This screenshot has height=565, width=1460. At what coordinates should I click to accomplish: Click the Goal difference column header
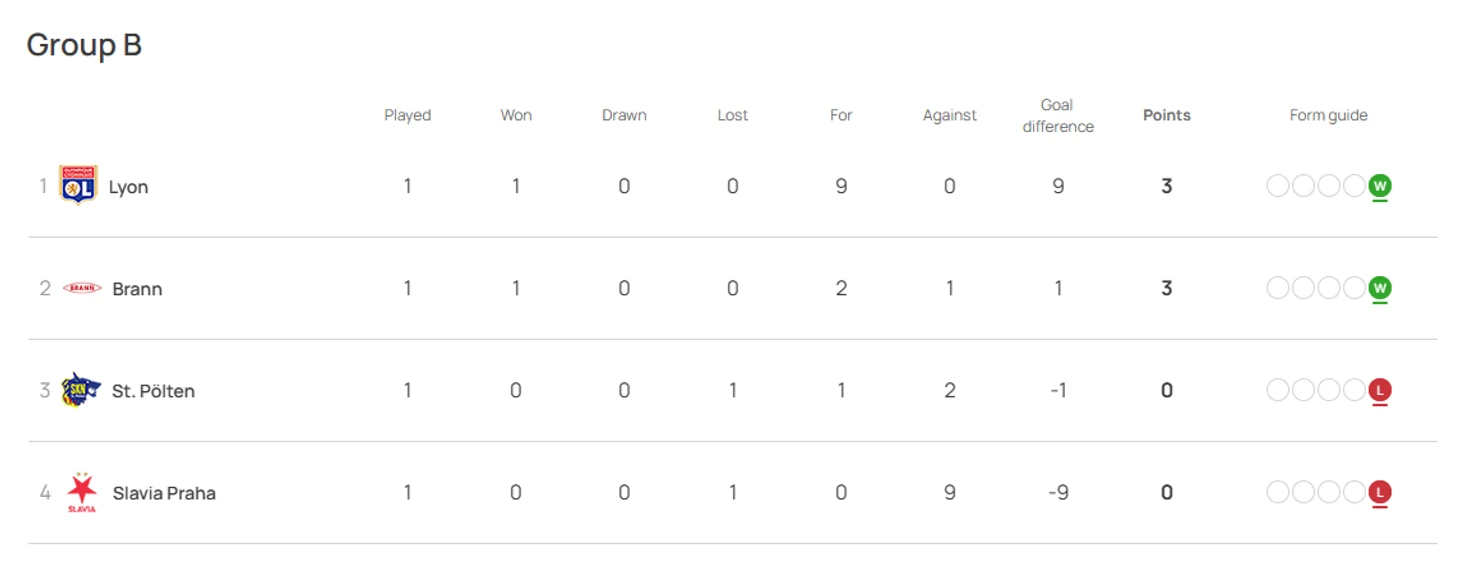pyautogui.click(x=1057, y=115)
